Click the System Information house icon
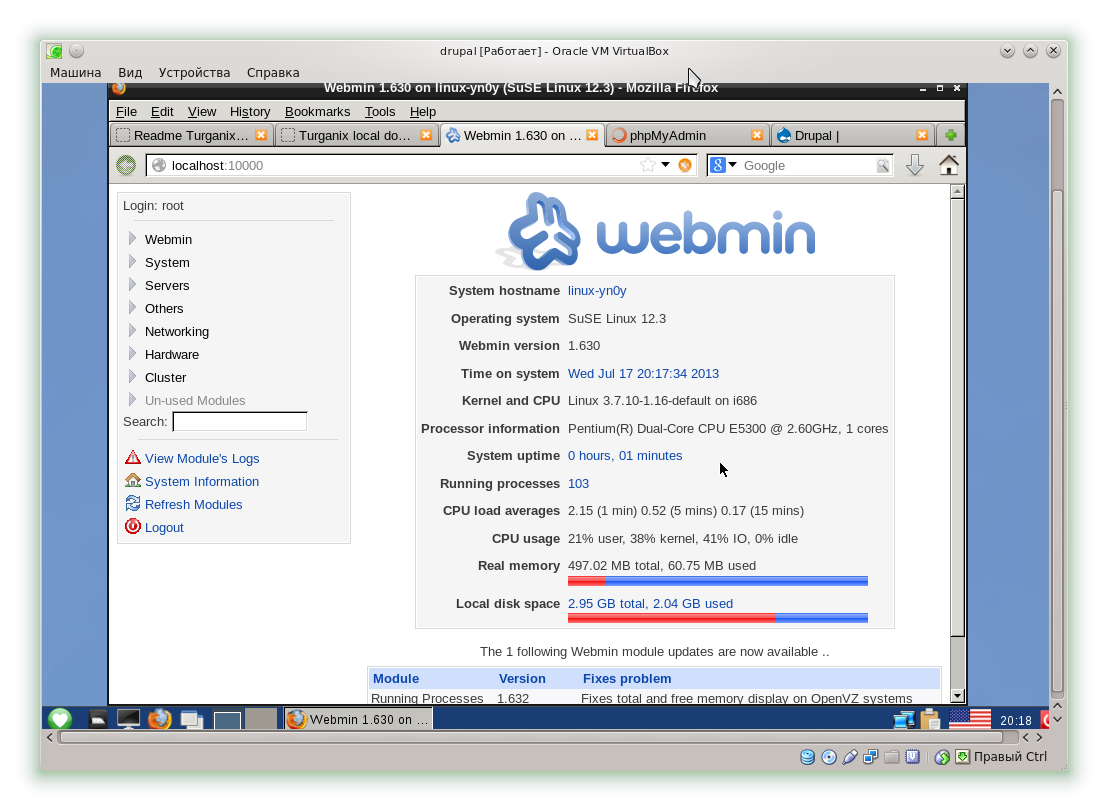Screen dimensions: 1108x811 (133, 480)
